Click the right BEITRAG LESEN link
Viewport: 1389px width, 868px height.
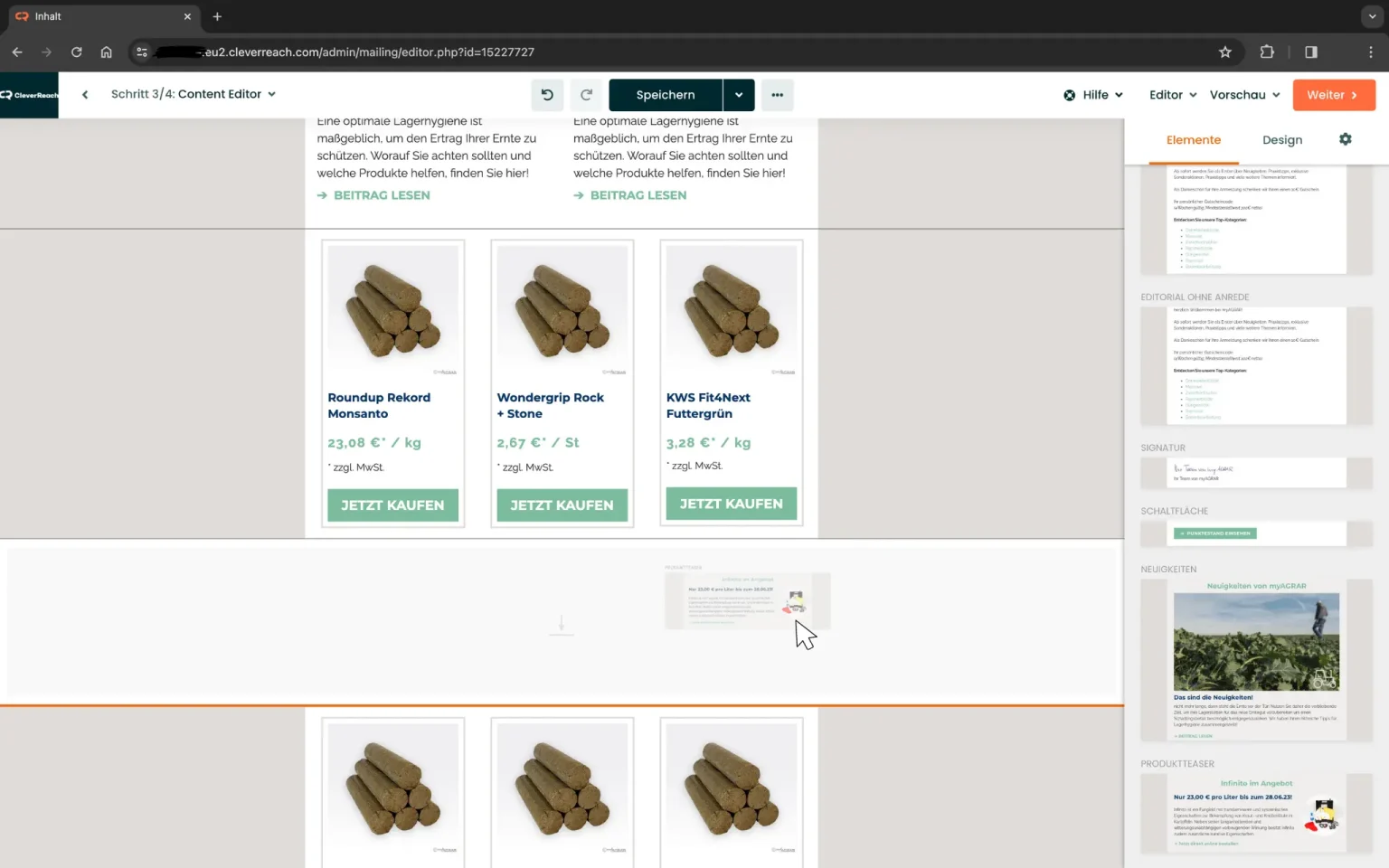[630, 195]
